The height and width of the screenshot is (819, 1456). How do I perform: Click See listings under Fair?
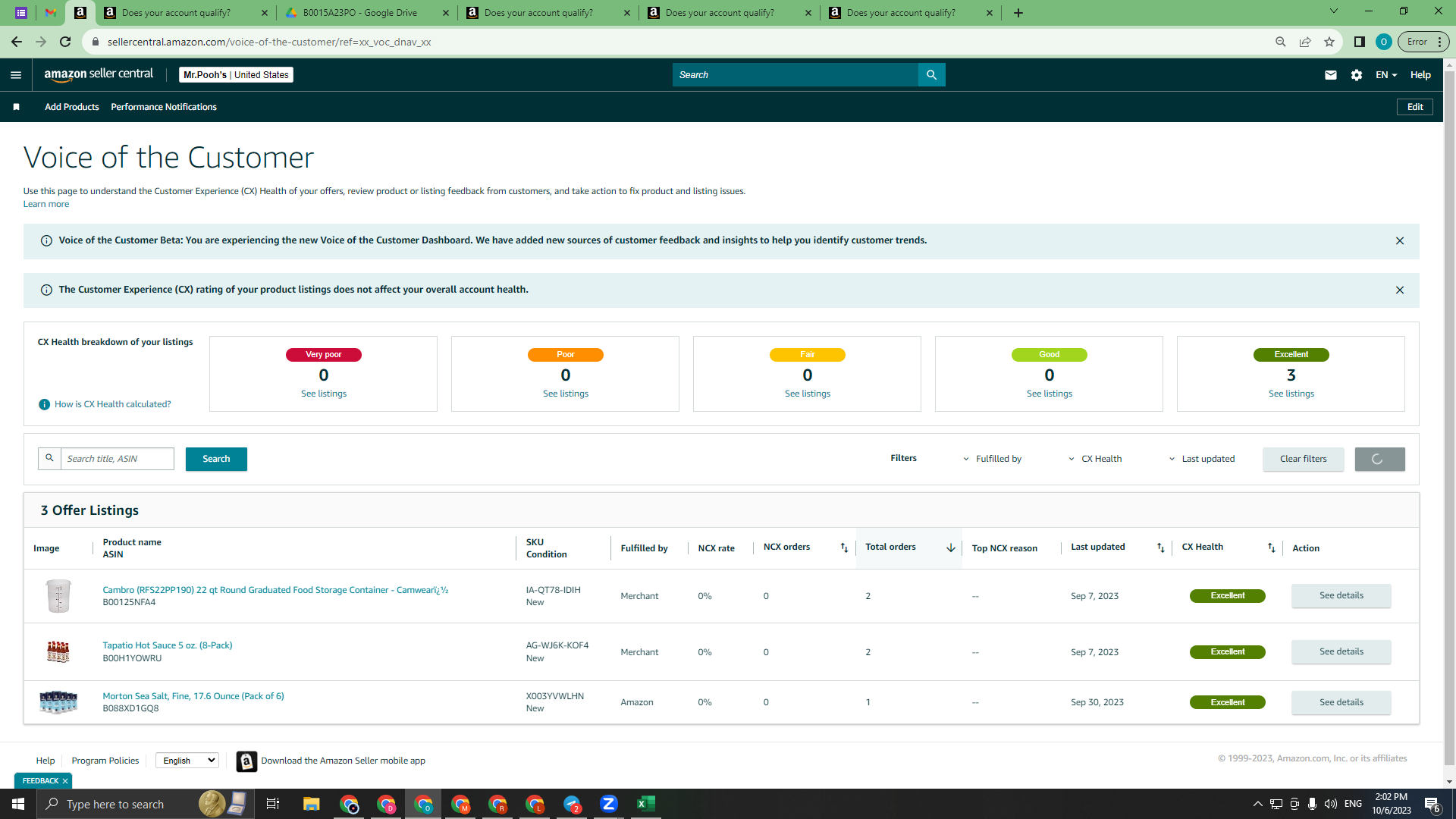coord(807,394)
